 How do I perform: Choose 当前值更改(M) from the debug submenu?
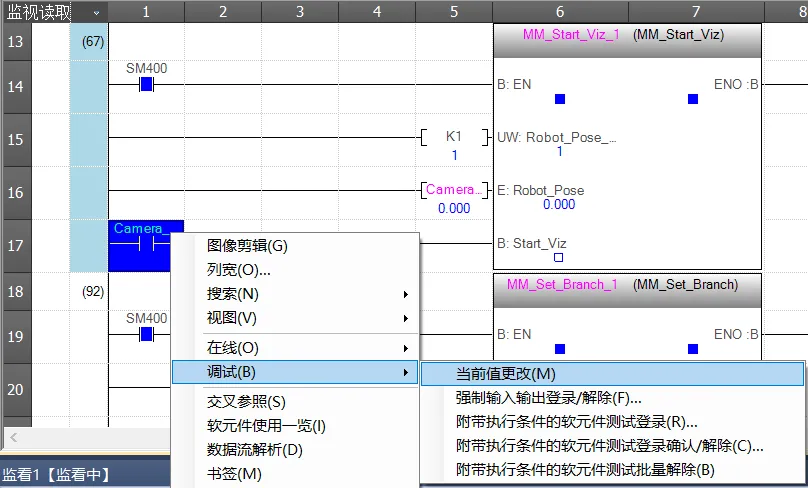(x=505, y=373)
